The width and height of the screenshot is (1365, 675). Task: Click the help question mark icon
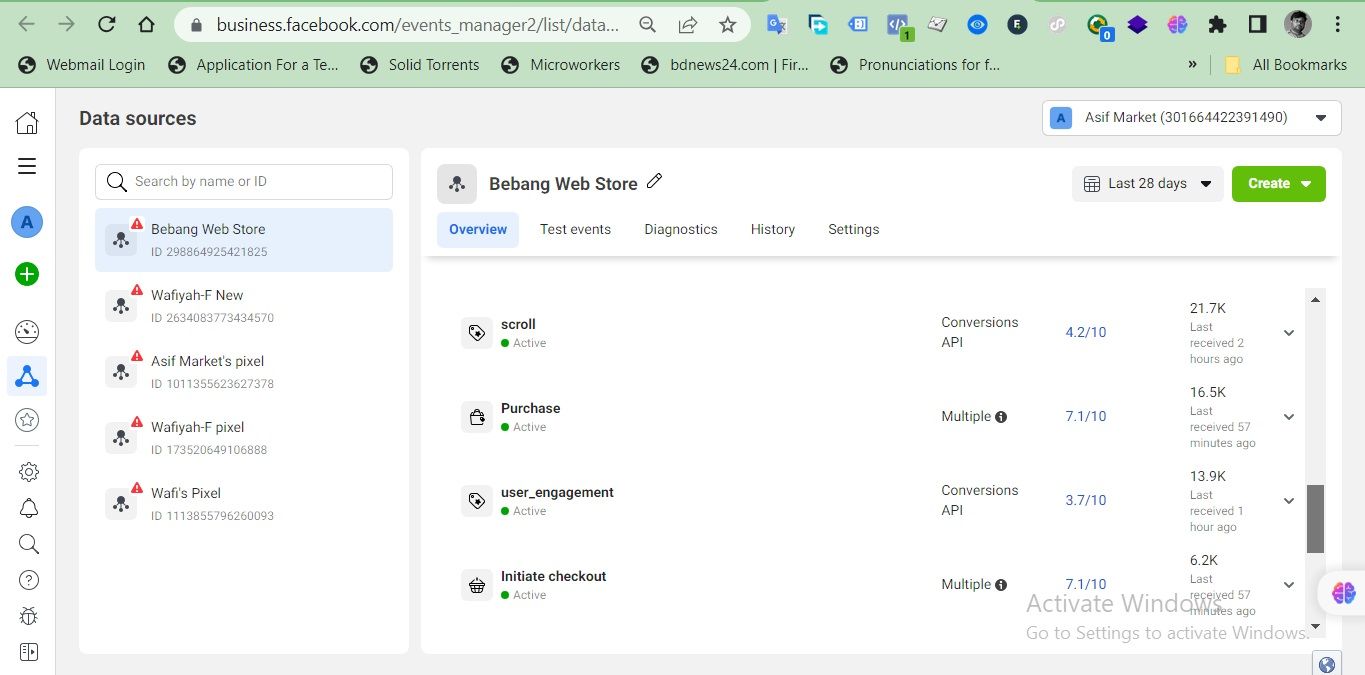click(x=28, y=580)
